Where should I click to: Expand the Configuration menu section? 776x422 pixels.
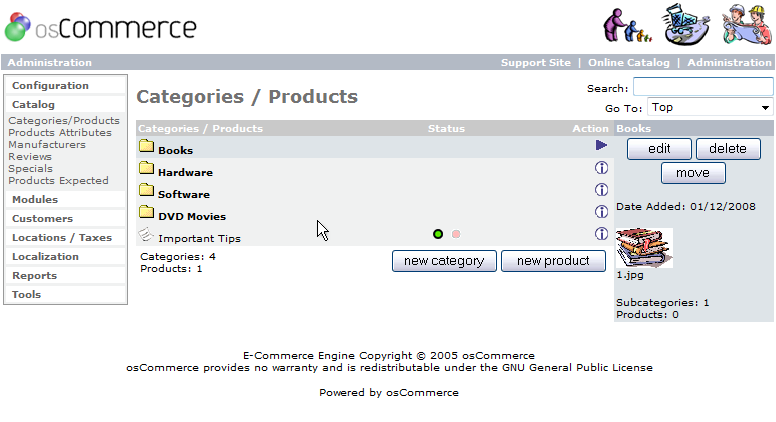(50, 86)
